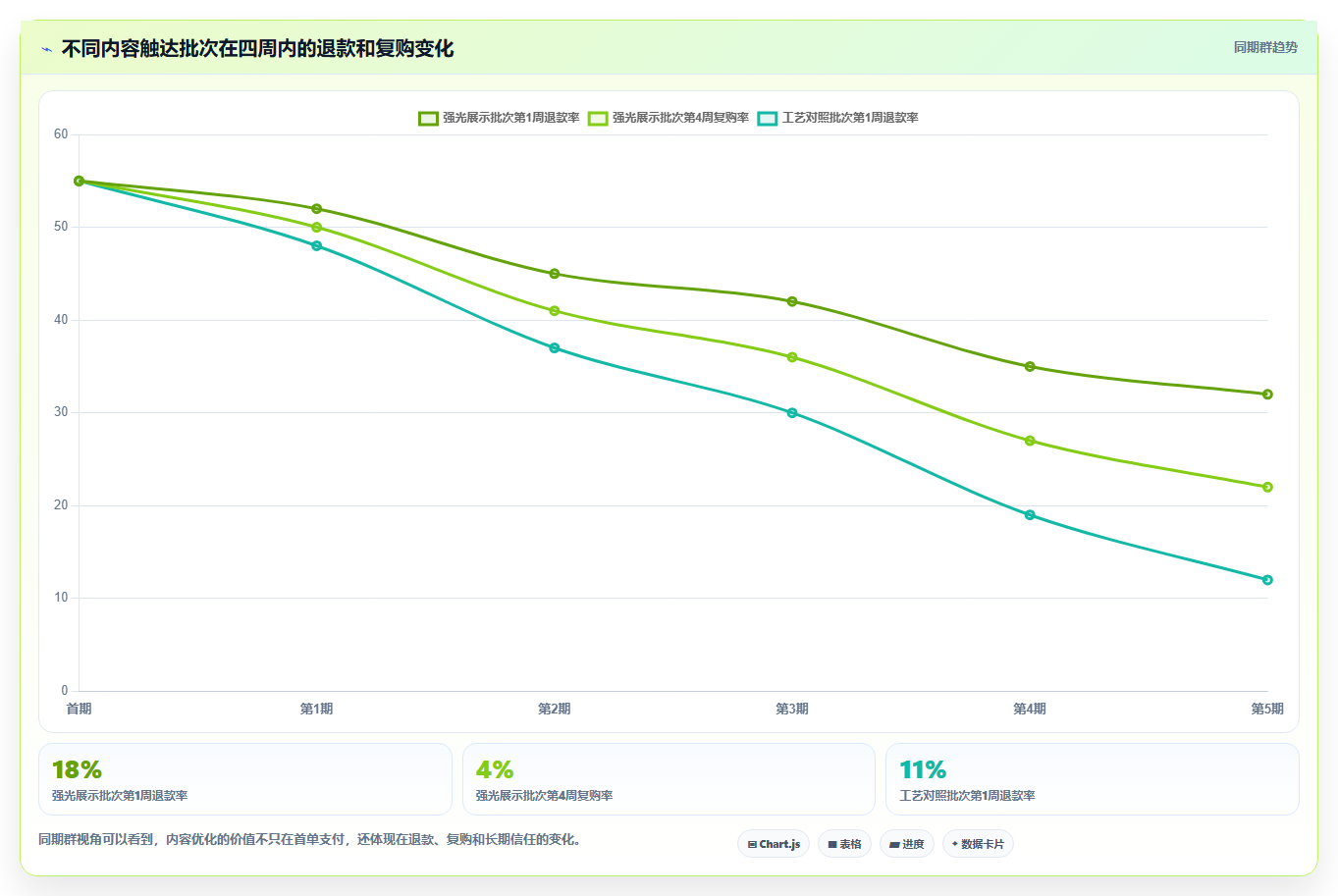
Task: Click the square icon inside 表格 tag
Action: (832, 844)
